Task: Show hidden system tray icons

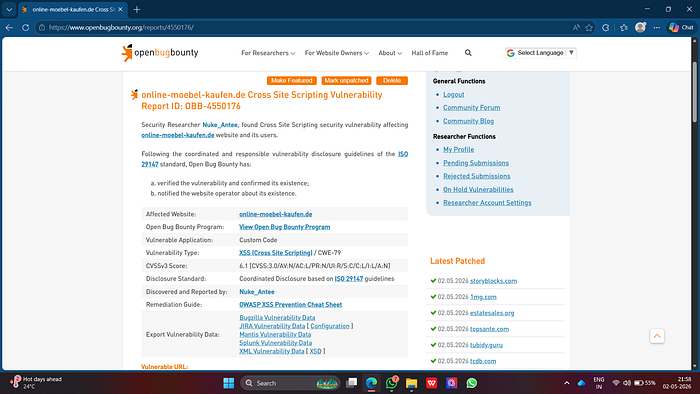Action: pos(567,383)
